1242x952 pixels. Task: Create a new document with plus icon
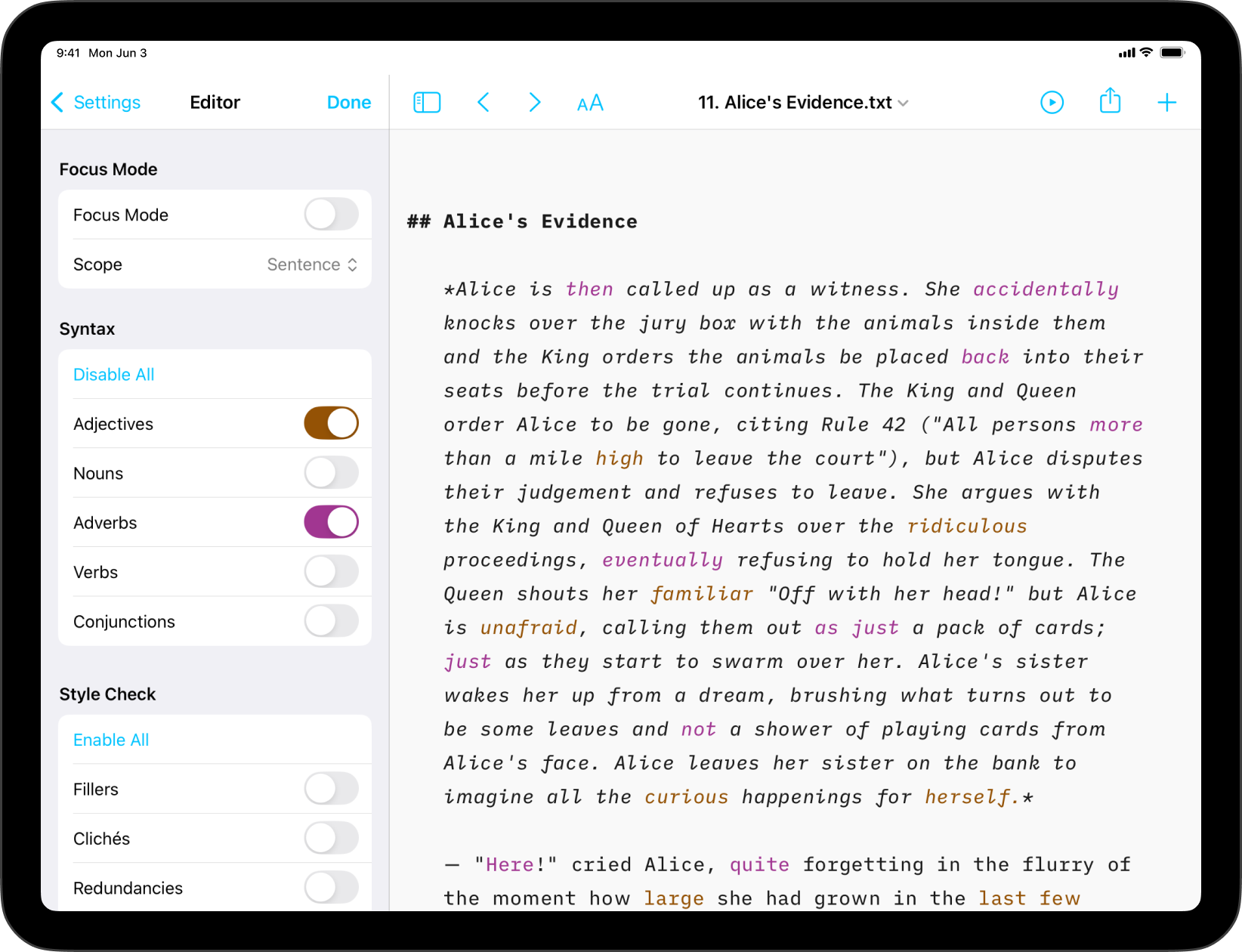[x=1166, y=103]
